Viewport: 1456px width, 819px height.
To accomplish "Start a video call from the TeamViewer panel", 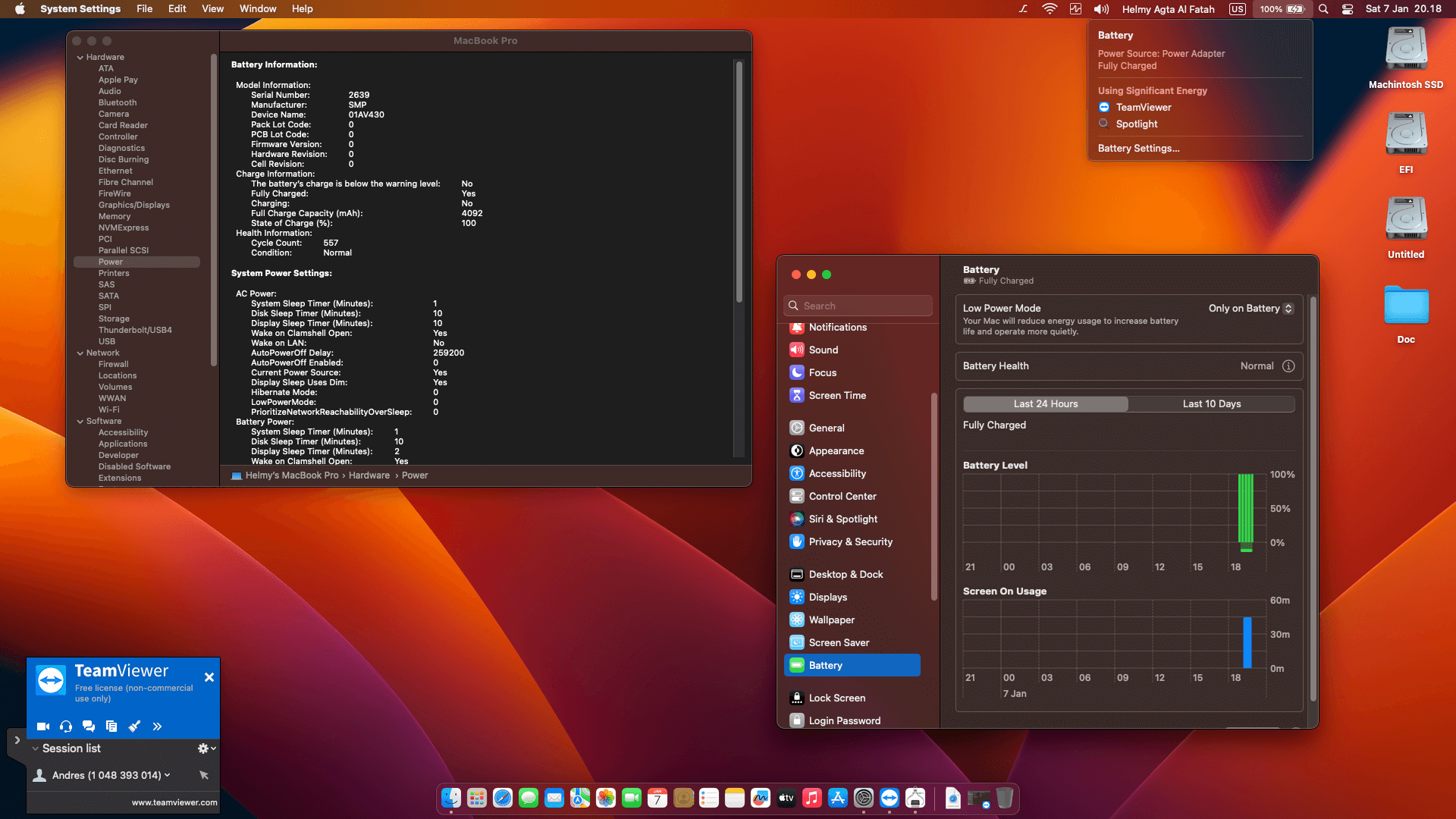I will [43, 726].
